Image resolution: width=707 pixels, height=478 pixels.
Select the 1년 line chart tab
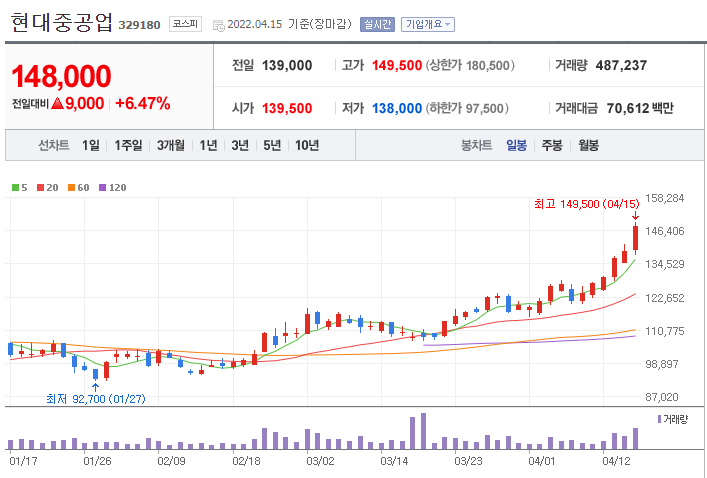coord(208,145)
